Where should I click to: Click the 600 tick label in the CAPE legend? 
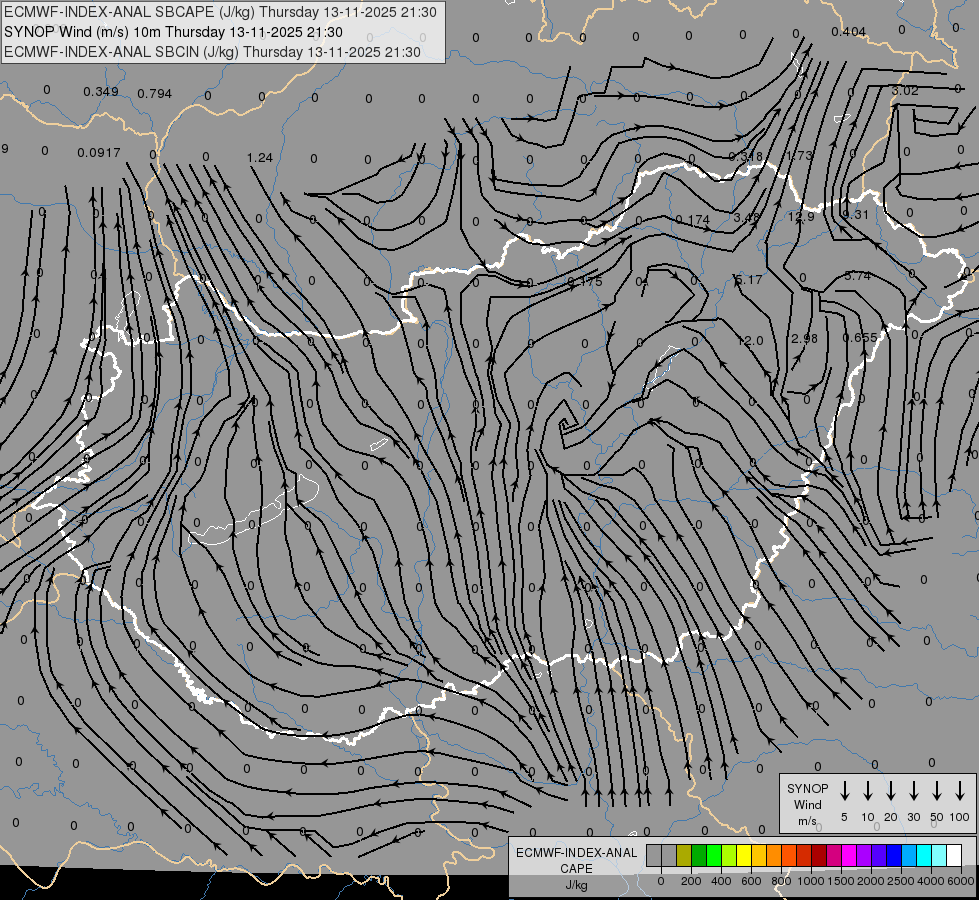click(x=750, y=881)
